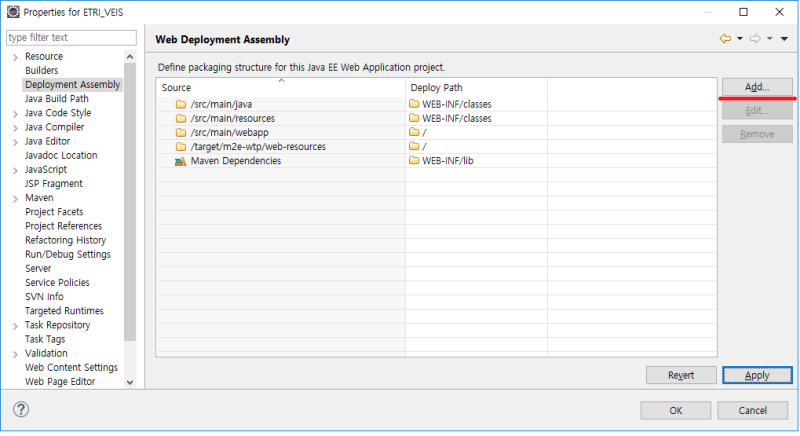Dismiss dialog with Cancel button
800x436 pixels.
(753, 411)
